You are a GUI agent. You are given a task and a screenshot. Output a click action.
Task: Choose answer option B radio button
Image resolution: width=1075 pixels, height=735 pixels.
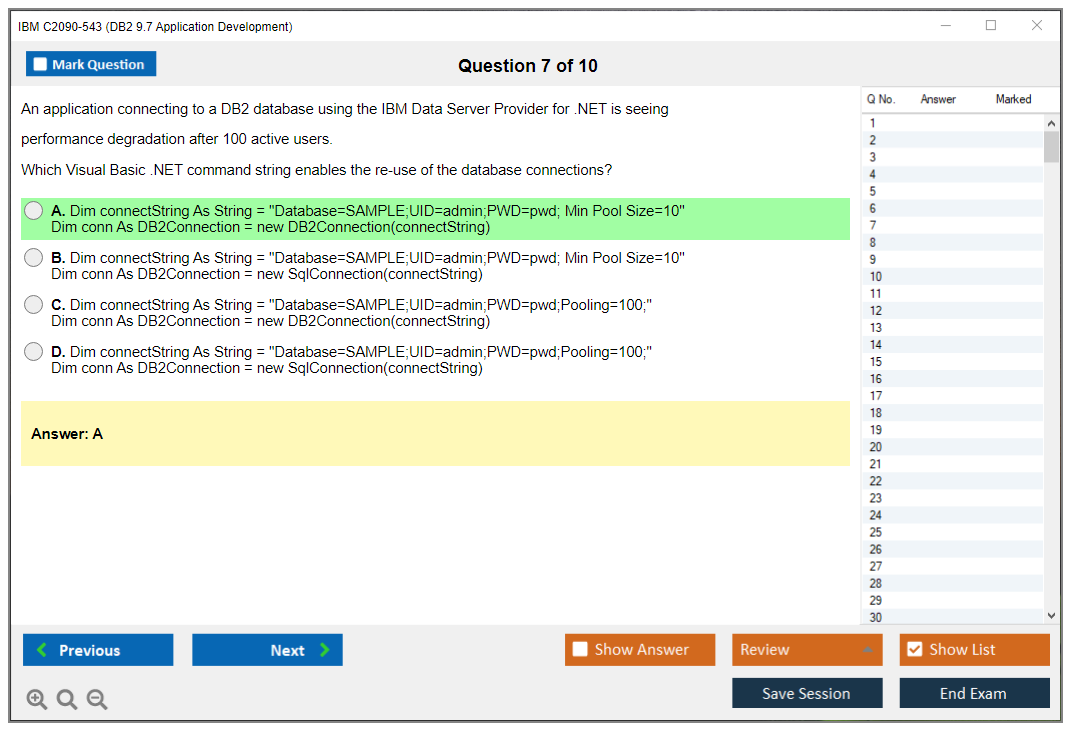[x=34, y=258]
